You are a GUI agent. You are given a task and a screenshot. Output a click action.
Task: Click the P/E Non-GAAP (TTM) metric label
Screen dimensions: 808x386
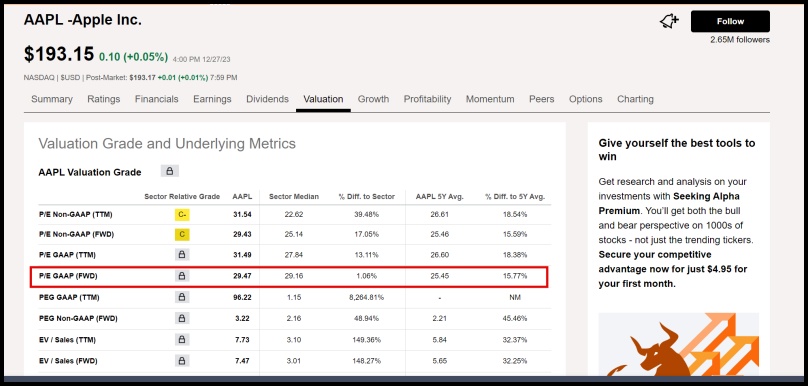pos(76,214)
